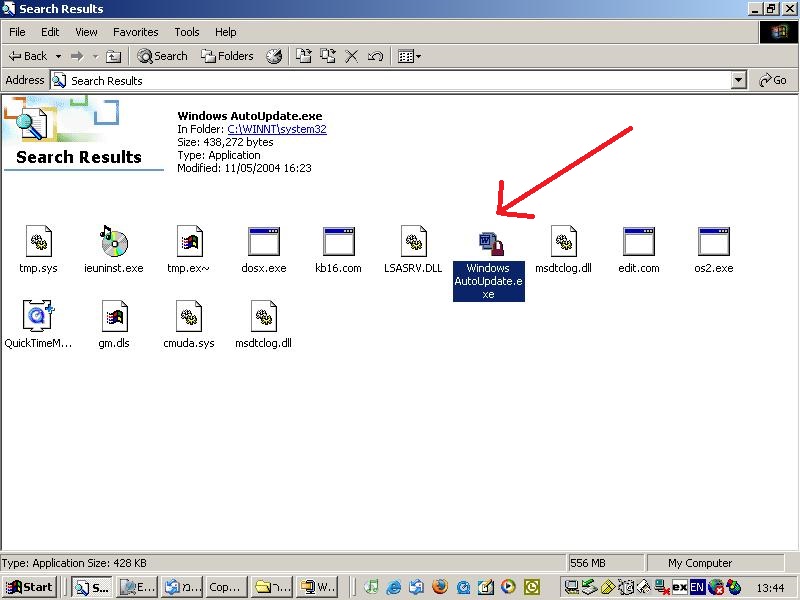The width and height of the screenshot is (800, 600).
Task: Click the "Modified: 11/05/2004 16:23" text
Action: point(244,168)
